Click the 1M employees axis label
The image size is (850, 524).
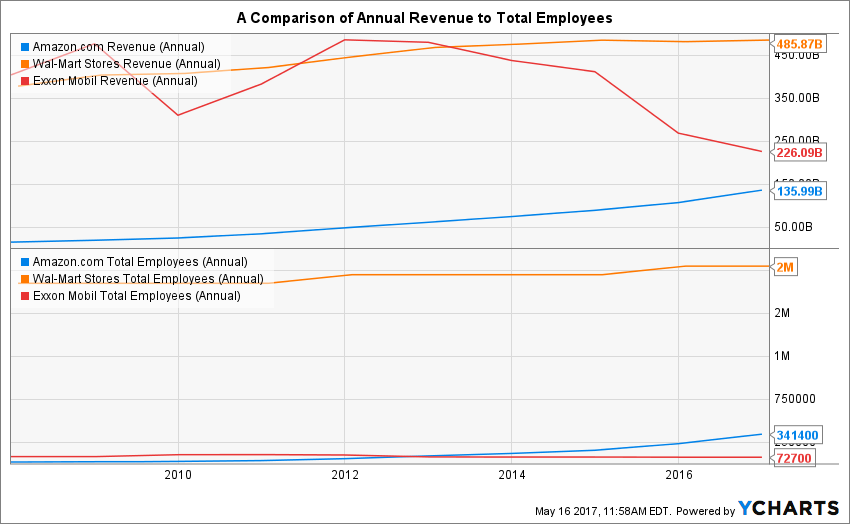[782, 356]
